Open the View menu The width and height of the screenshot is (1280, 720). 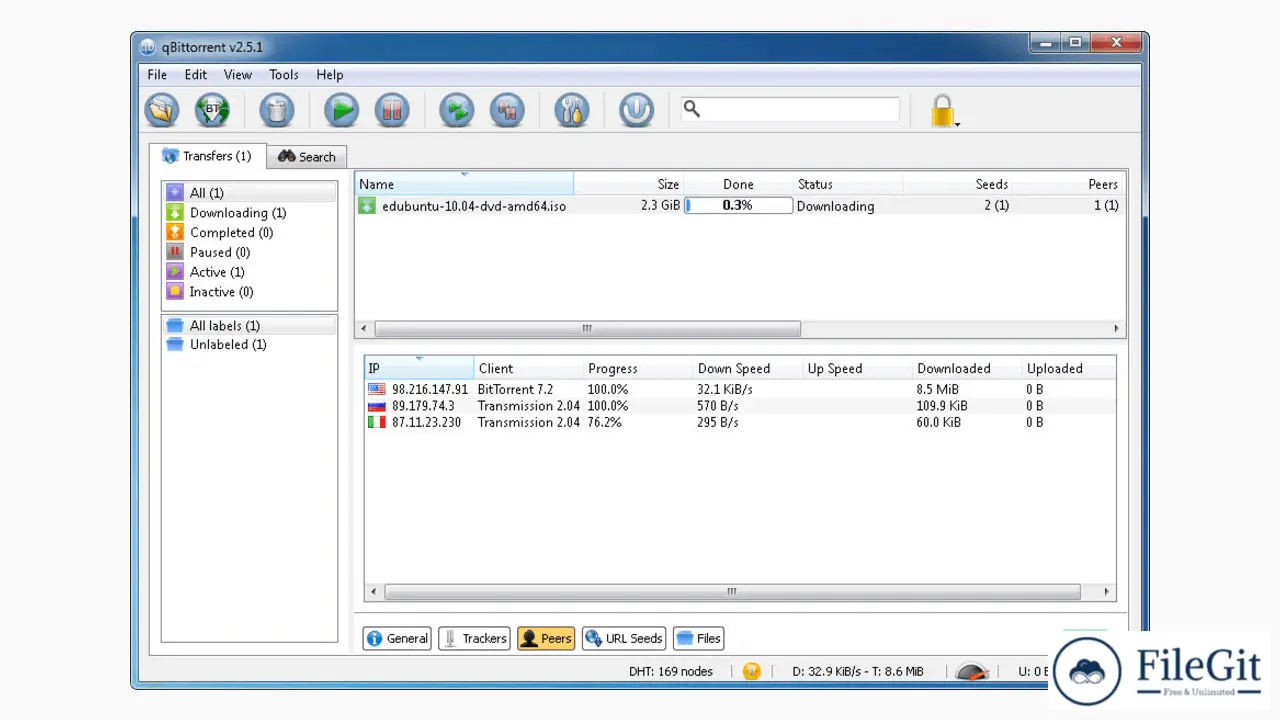238,74
